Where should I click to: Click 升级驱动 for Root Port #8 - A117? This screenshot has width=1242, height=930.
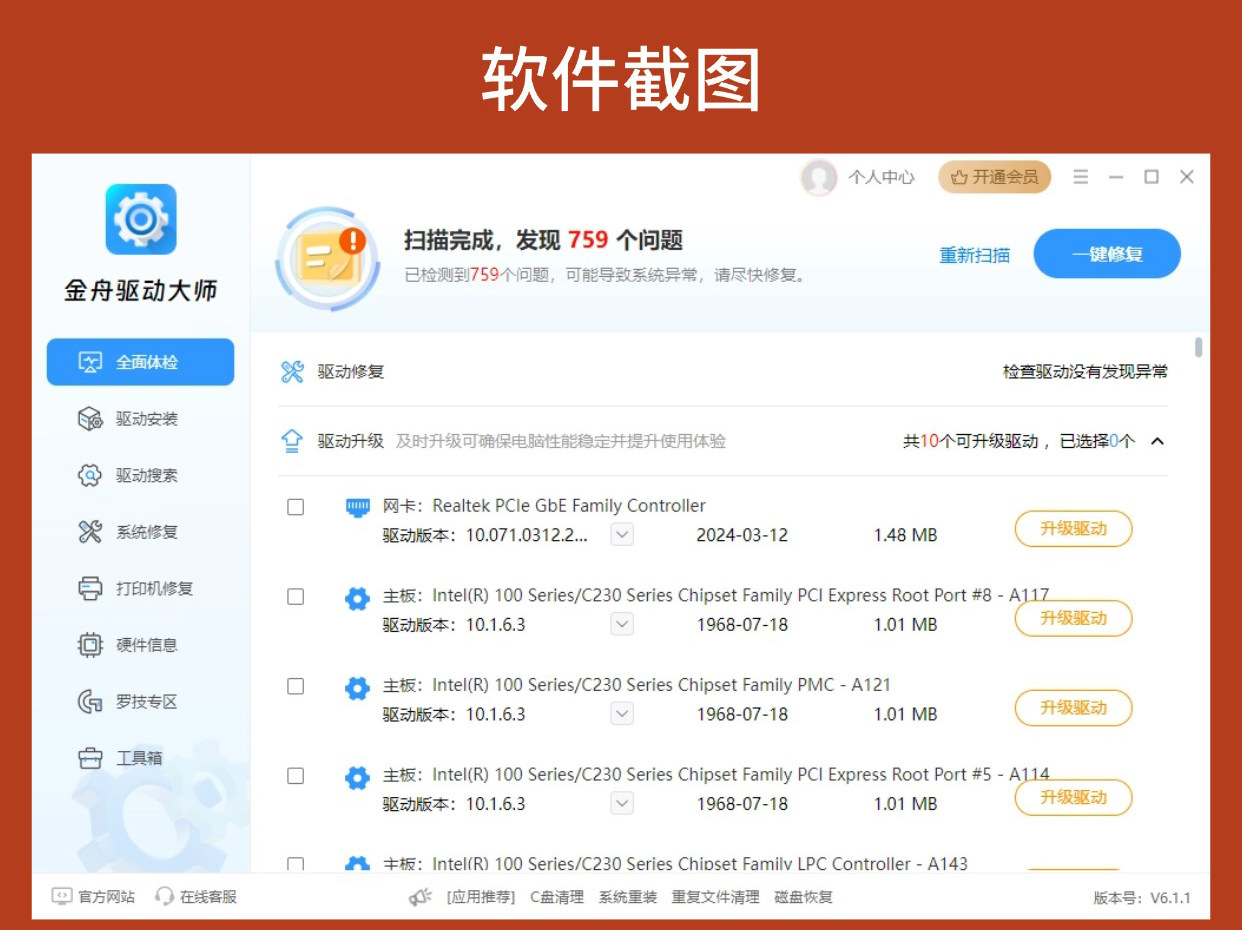(1074, 618)
